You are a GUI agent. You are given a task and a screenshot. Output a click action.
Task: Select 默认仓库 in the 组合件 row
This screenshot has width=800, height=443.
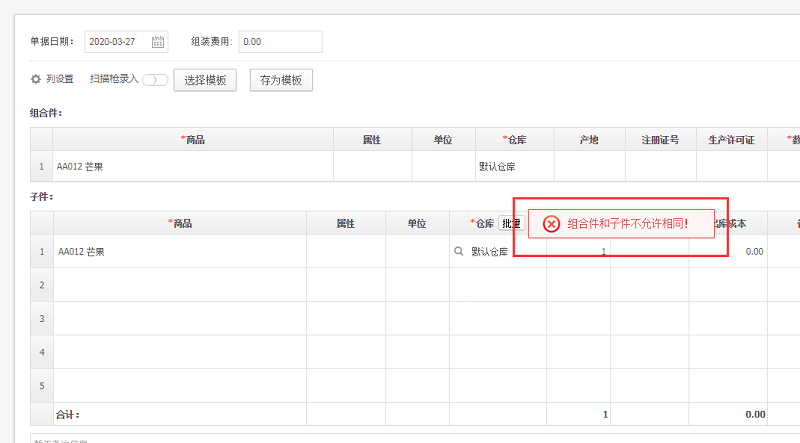pos(497,166)
